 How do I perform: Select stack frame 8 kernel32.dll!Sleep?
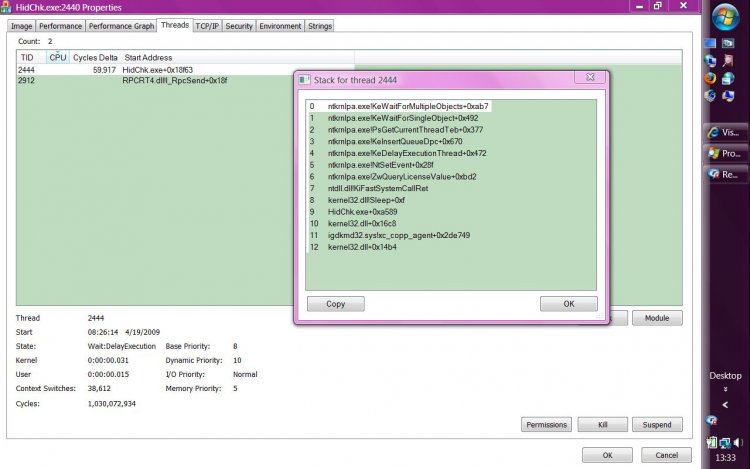click(x=366, y=200)
